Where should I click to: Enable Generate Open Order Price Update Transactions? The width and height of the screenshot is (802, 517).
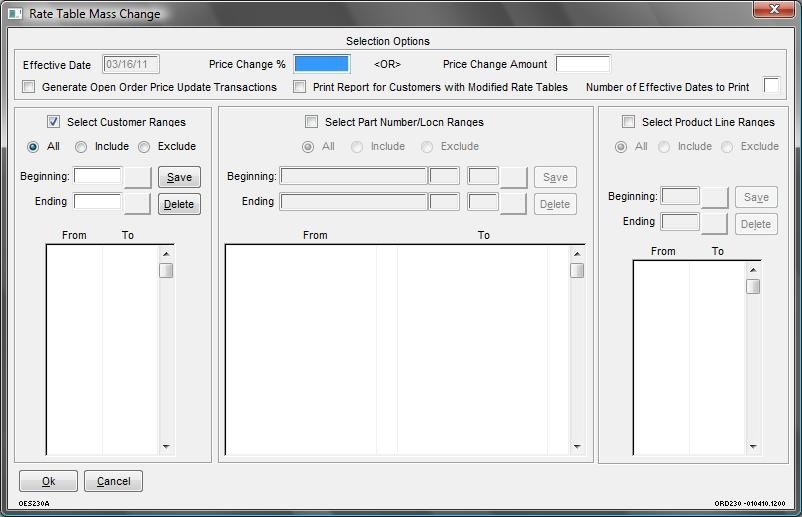pyautogui.click(x=29, y=86)
